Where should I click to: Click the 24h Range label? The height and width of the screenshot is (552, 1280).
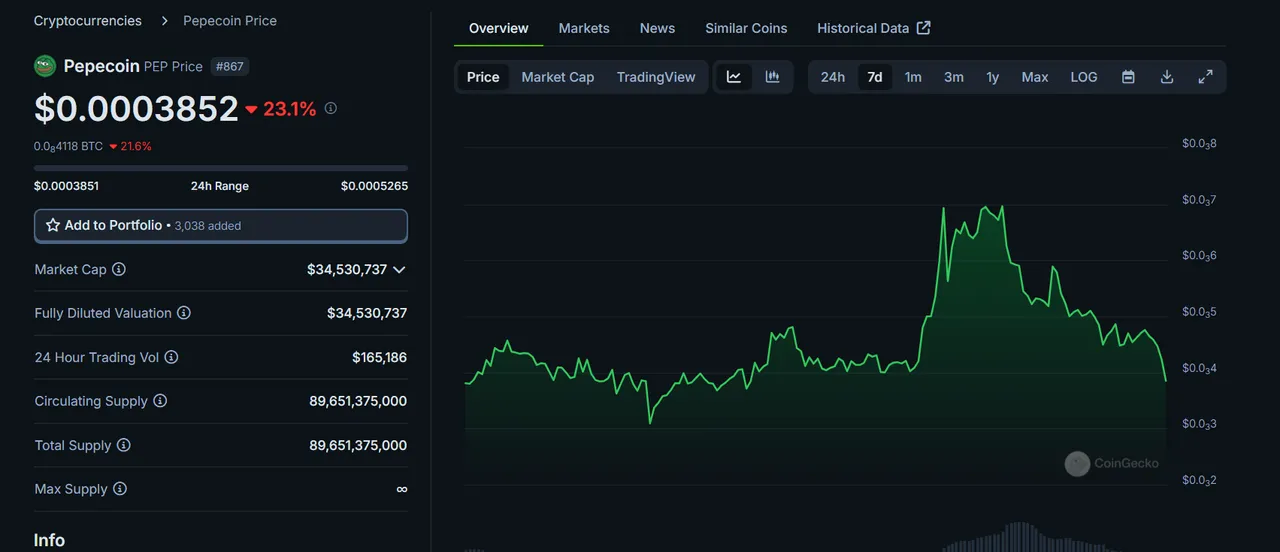point(220,186)
